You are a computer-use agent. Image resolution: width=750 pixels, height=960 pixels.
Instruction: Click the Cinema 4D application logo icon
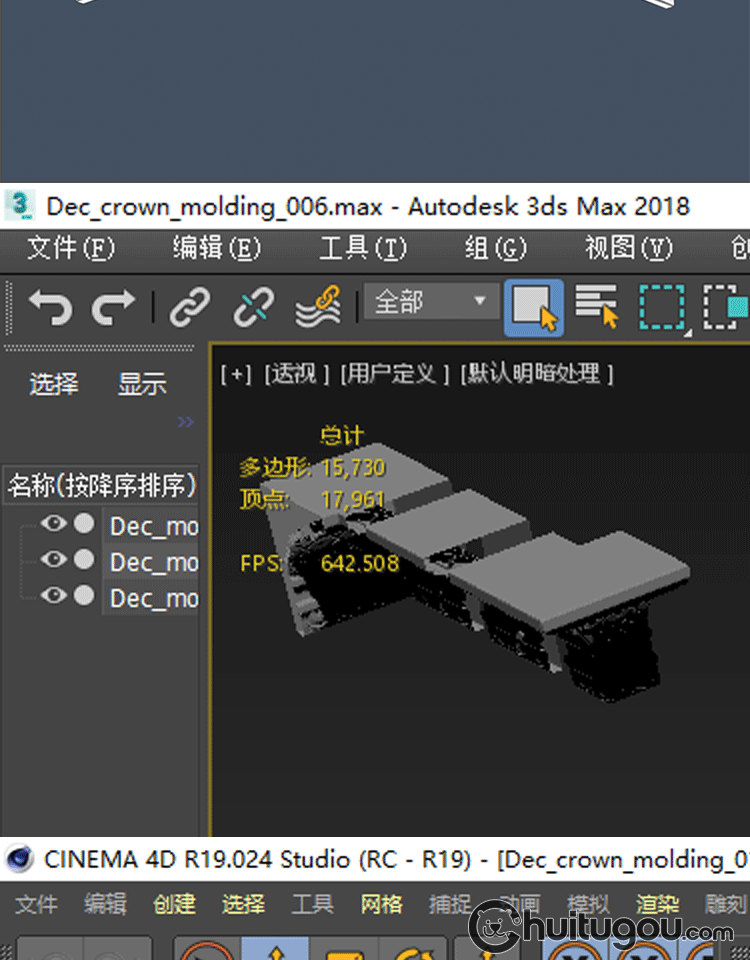(19, 858)
